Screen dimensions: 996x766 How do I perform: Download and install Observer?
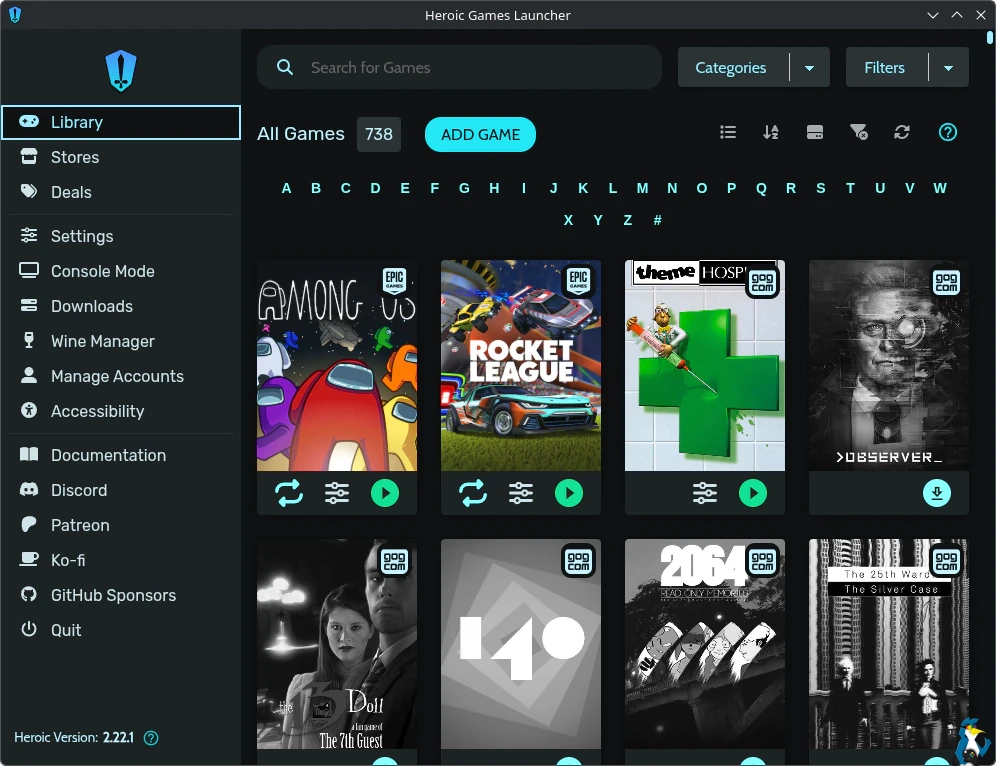click(x=937, y=493)
